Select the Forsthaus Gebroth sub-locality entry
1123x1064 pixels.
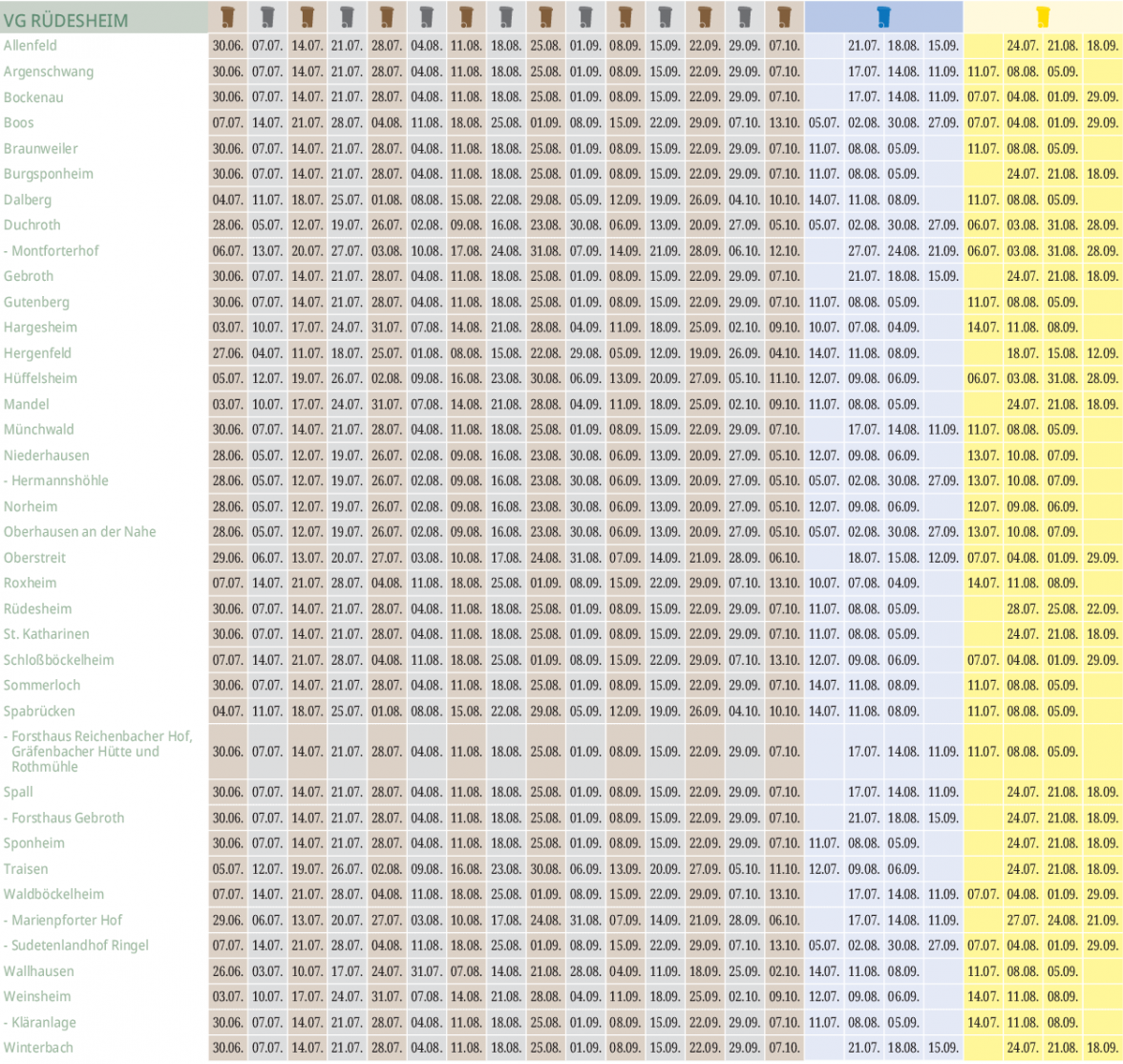point(64,819)
